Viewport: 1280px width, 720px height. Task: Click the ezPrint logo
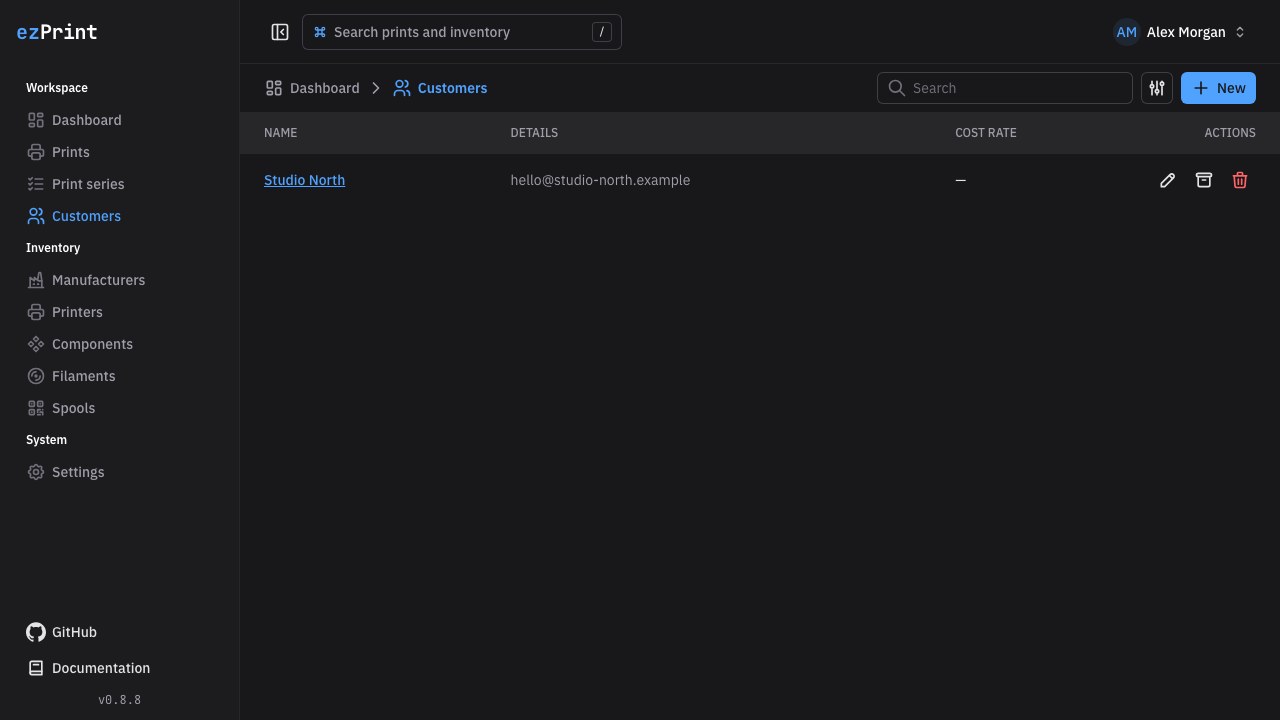point(57,32)
